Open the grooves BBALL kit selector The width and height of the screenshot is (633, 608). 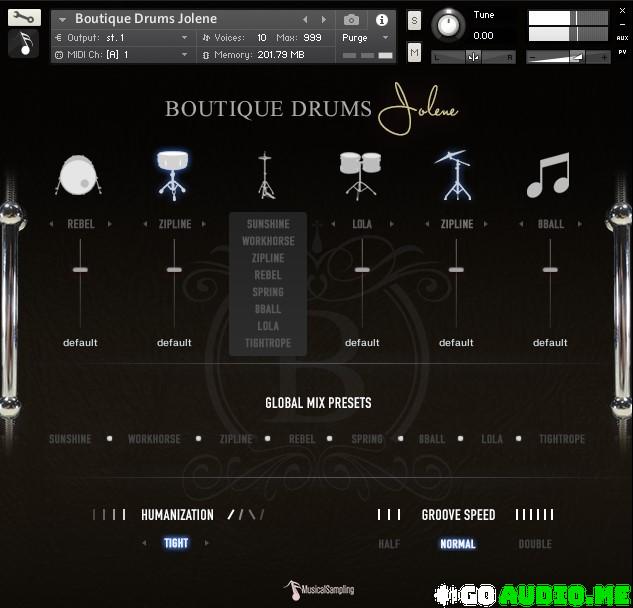[x=551, y=224]
